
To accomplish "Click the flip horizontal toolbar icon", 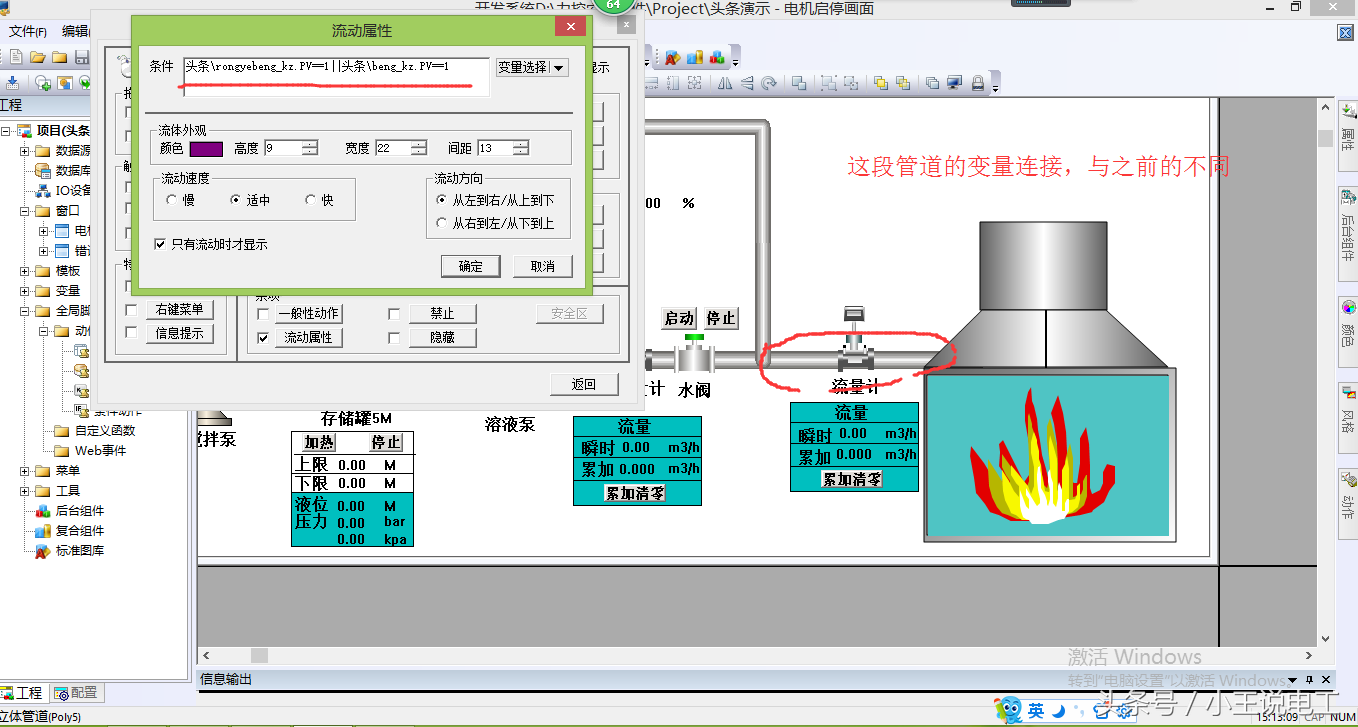I will (x=723, y=83).
